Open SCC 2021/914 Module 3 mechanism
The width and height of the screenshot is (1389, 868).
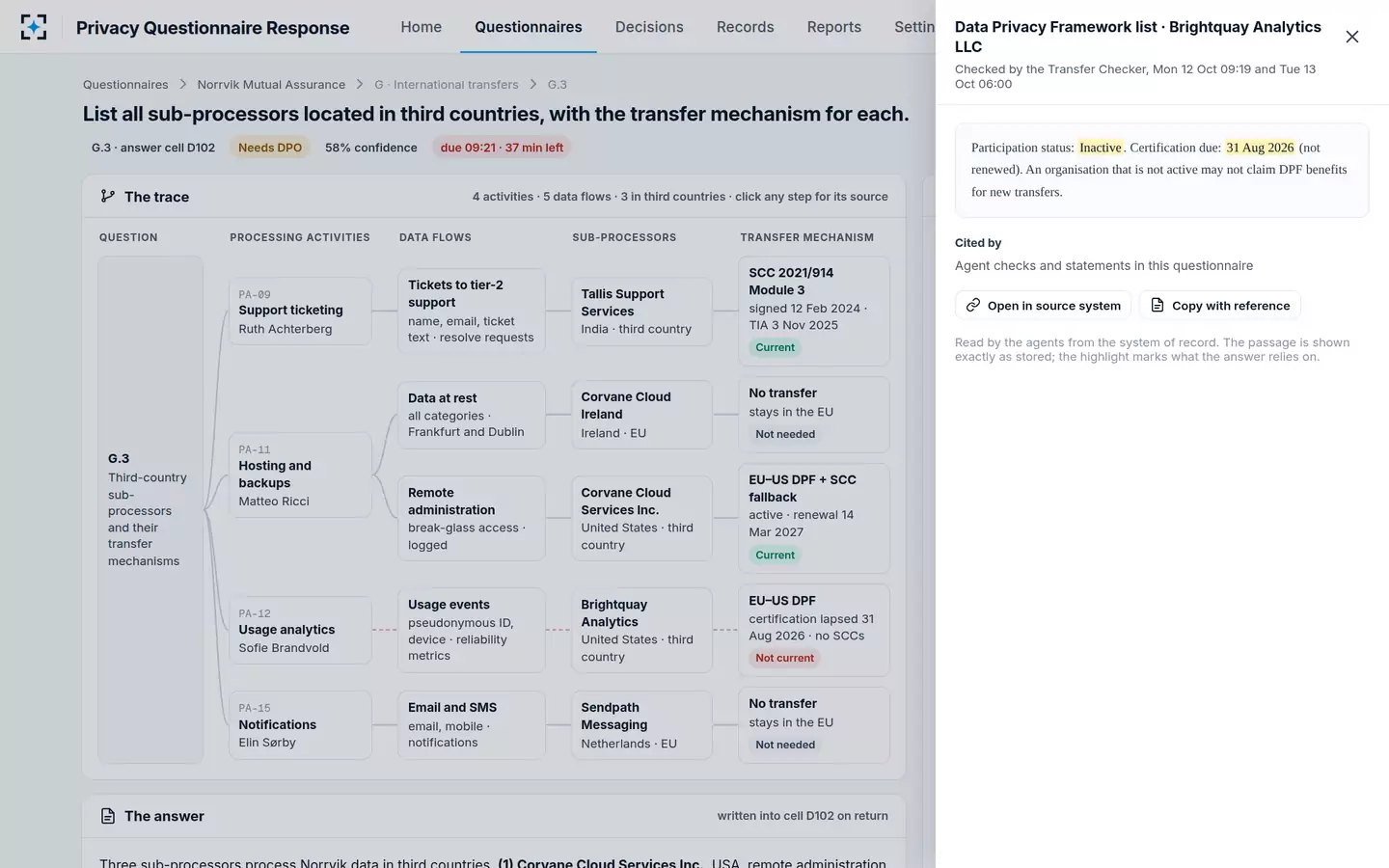(x=814, y=311)
